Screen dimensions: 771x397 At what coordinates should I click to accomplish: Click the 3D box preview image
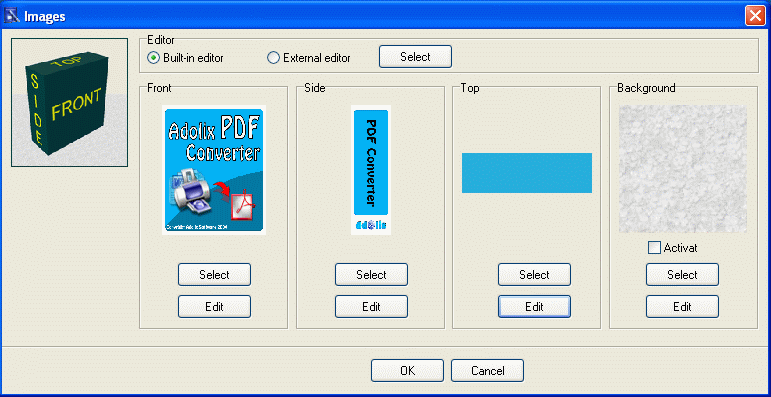coord(69,102)
